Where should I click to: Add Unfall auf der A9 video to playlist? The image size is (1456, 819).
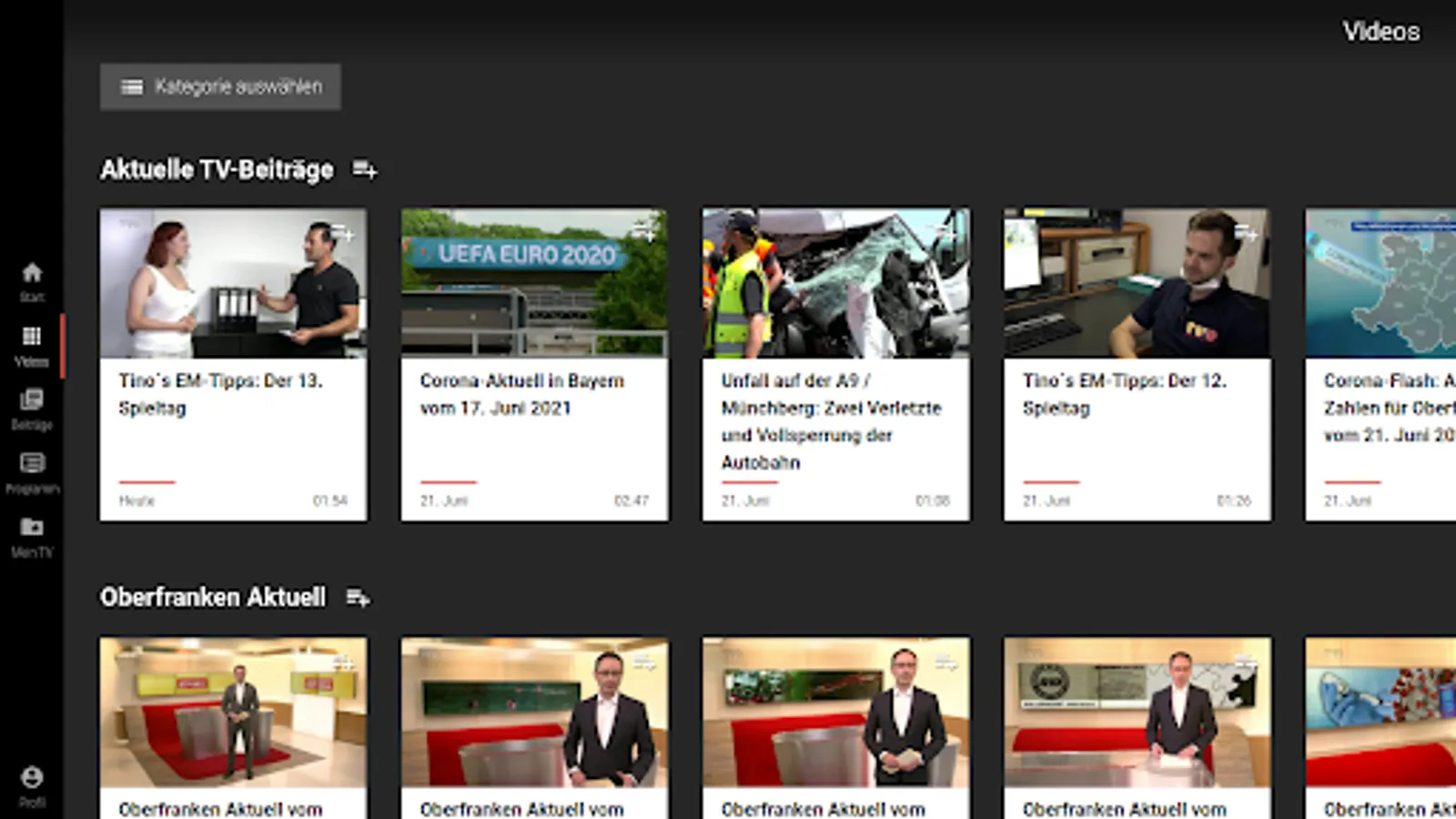[x=945, y=234]
